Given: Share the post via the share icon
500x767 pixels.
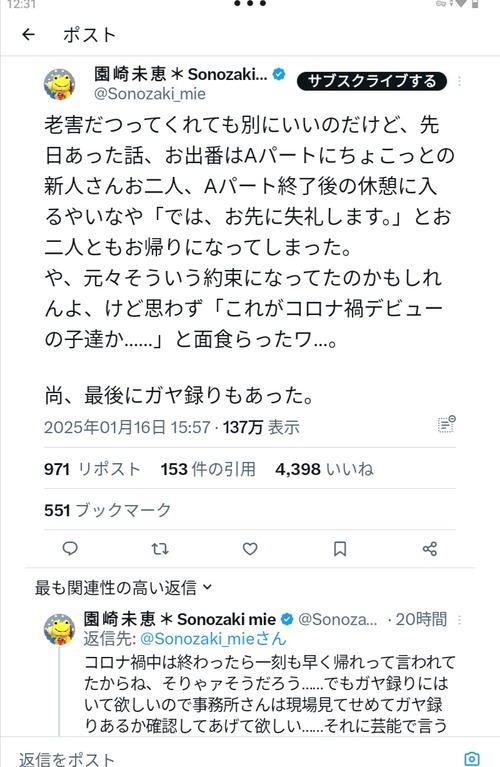Looking at the screenshot, I should coord(430,549).
